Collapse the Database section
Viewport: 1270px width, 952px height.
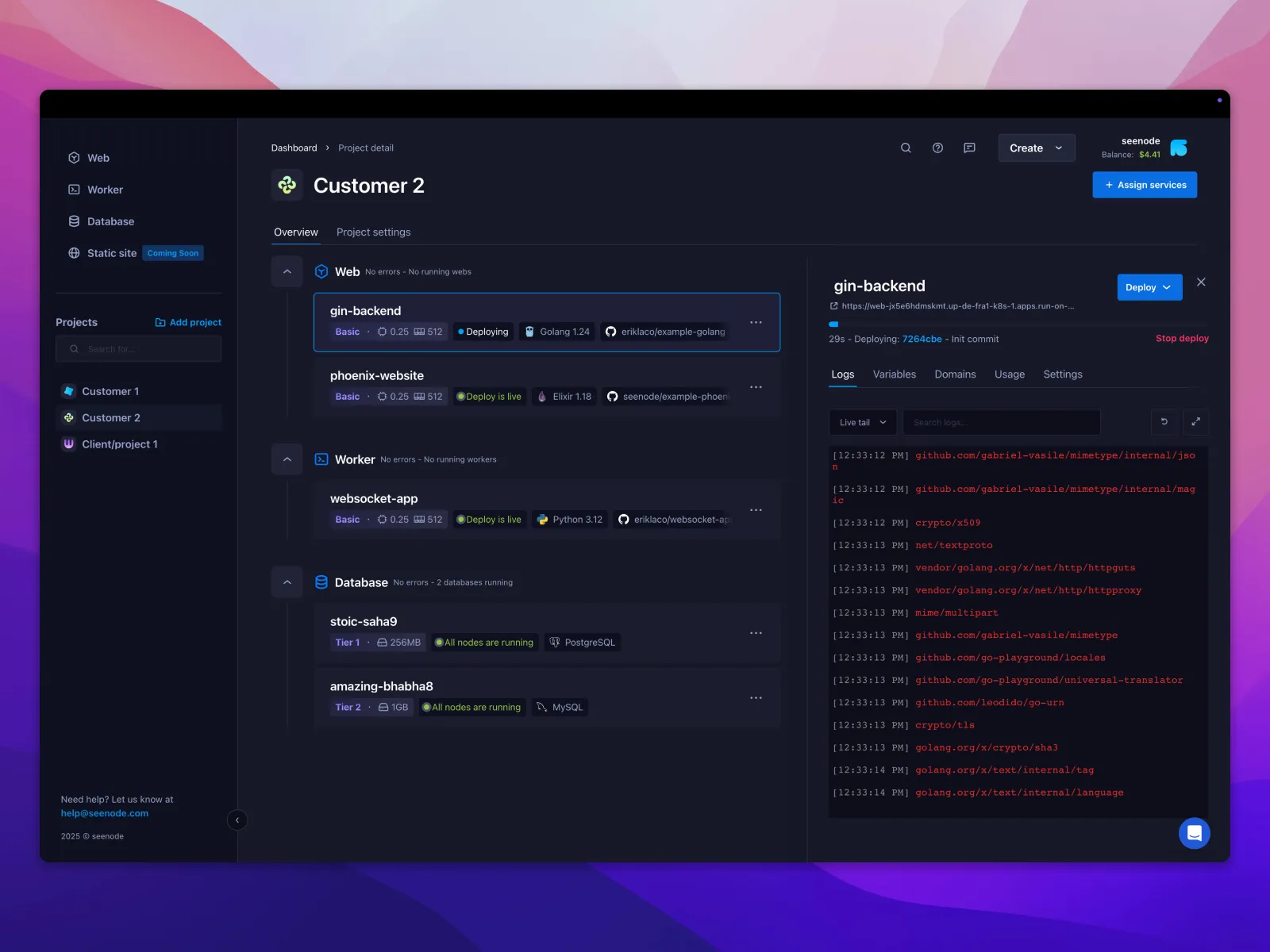click(x=287, y=582)
